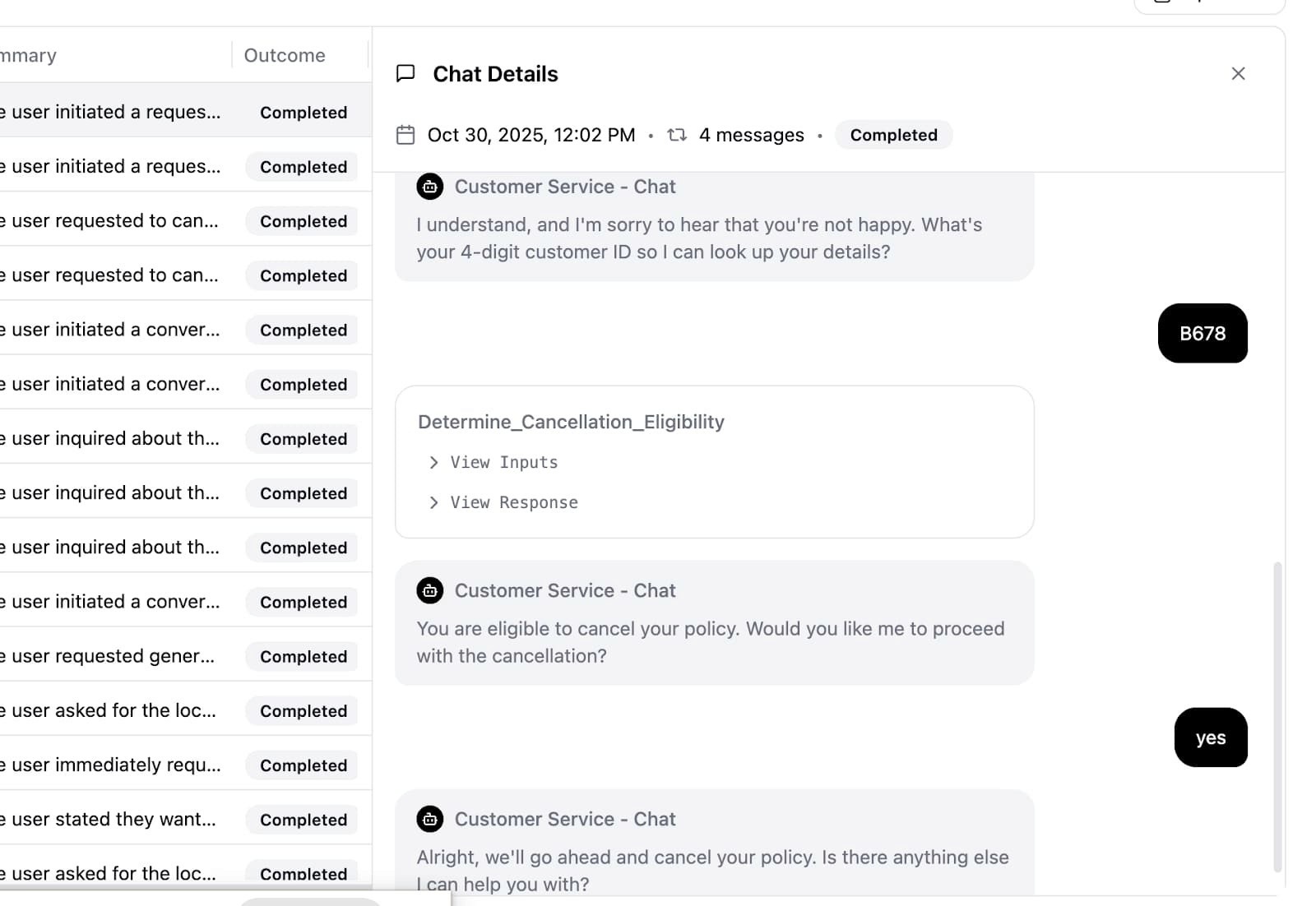This screenshot has width=1316, height=906.
Task: Expand View Inputs for Determine_Cancellation_Eligibility
Action: click(503, 463)
